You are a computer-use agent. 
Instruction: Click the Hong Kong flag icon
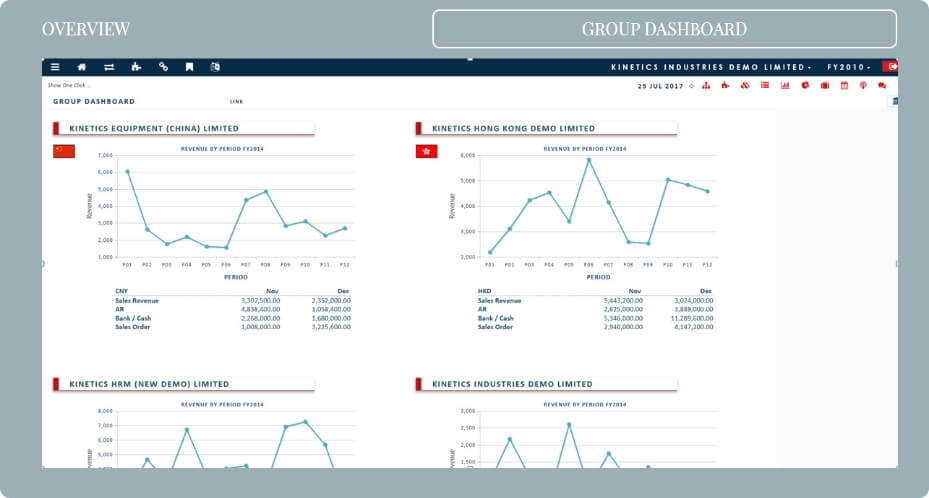tap(427, 152)
